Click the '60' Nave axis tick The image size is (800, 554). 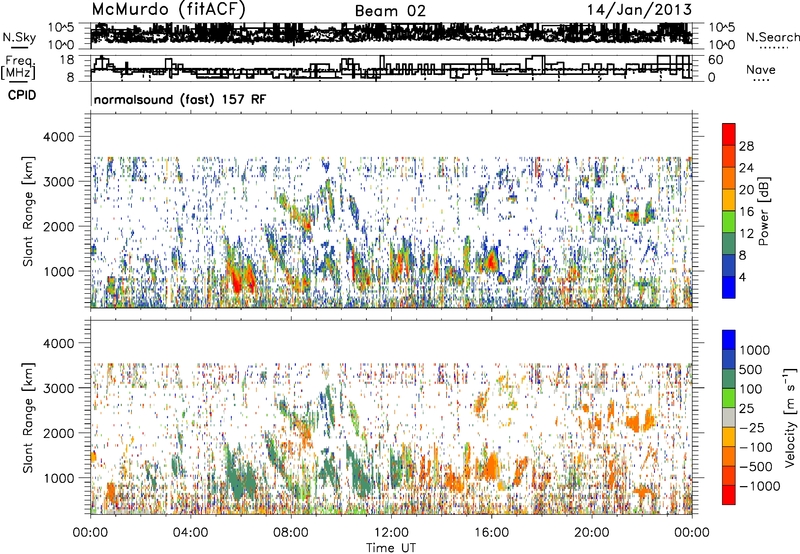715,60
